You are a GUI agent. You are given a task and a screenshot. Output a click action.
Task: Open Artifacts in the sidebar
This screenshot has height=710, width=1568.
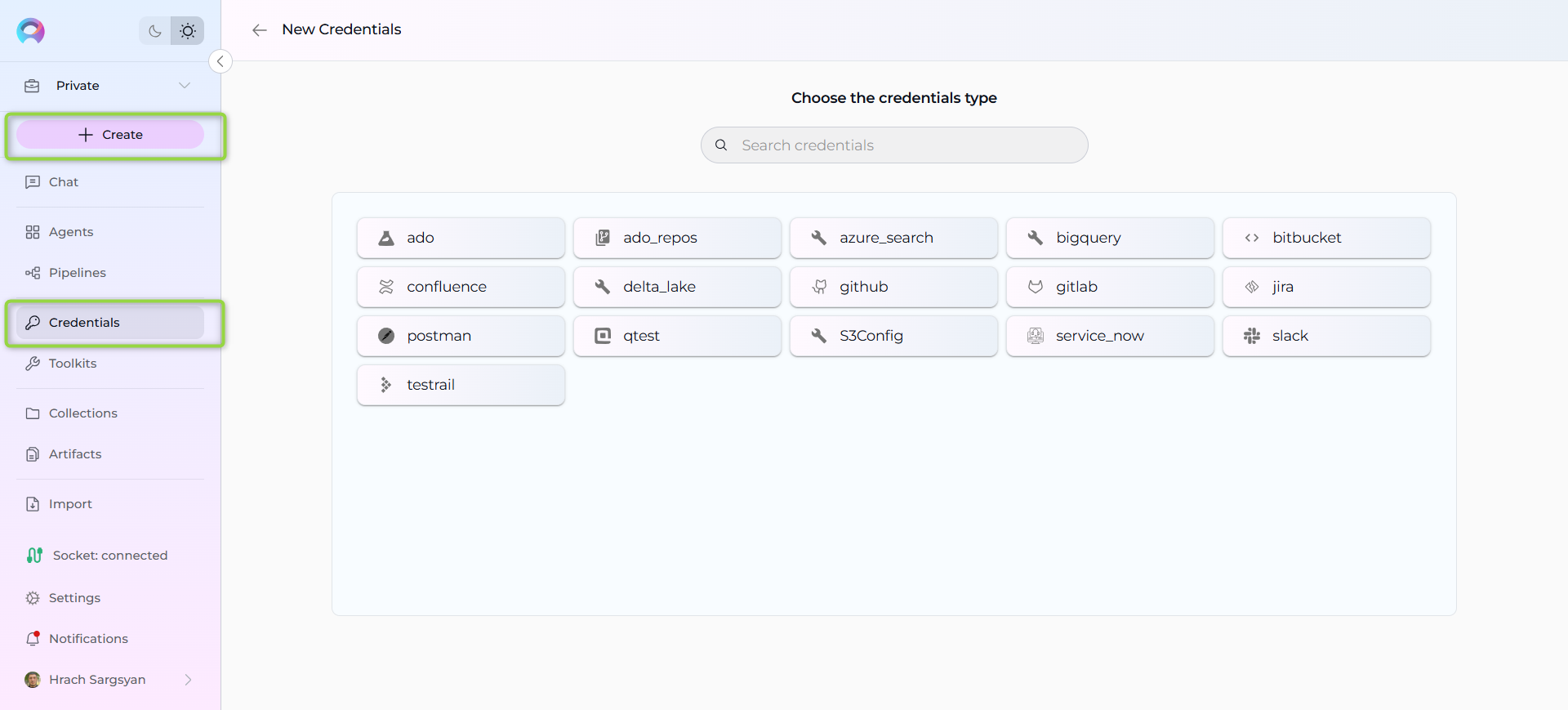pyautogui.click(x=110, y=454)
